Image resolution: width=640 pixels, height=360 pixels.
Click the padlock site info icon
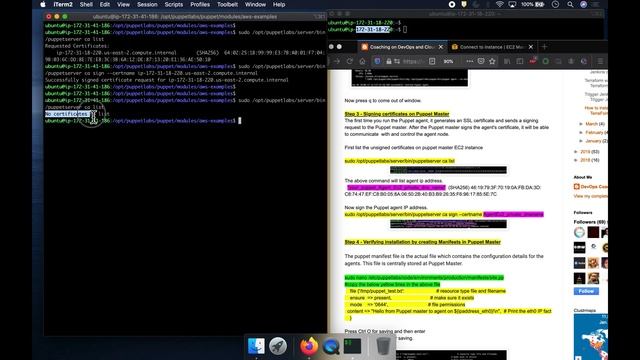click(389, 61)
